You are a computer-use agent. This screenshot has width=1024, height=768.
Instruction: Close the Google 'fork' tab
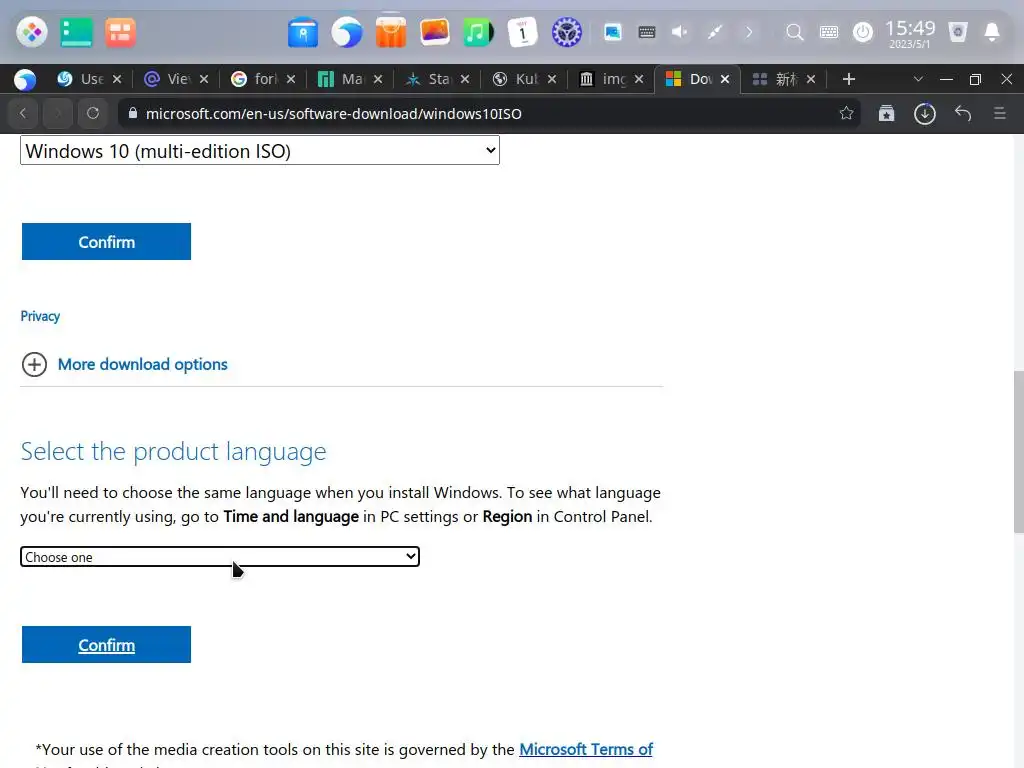coord(291,79)
